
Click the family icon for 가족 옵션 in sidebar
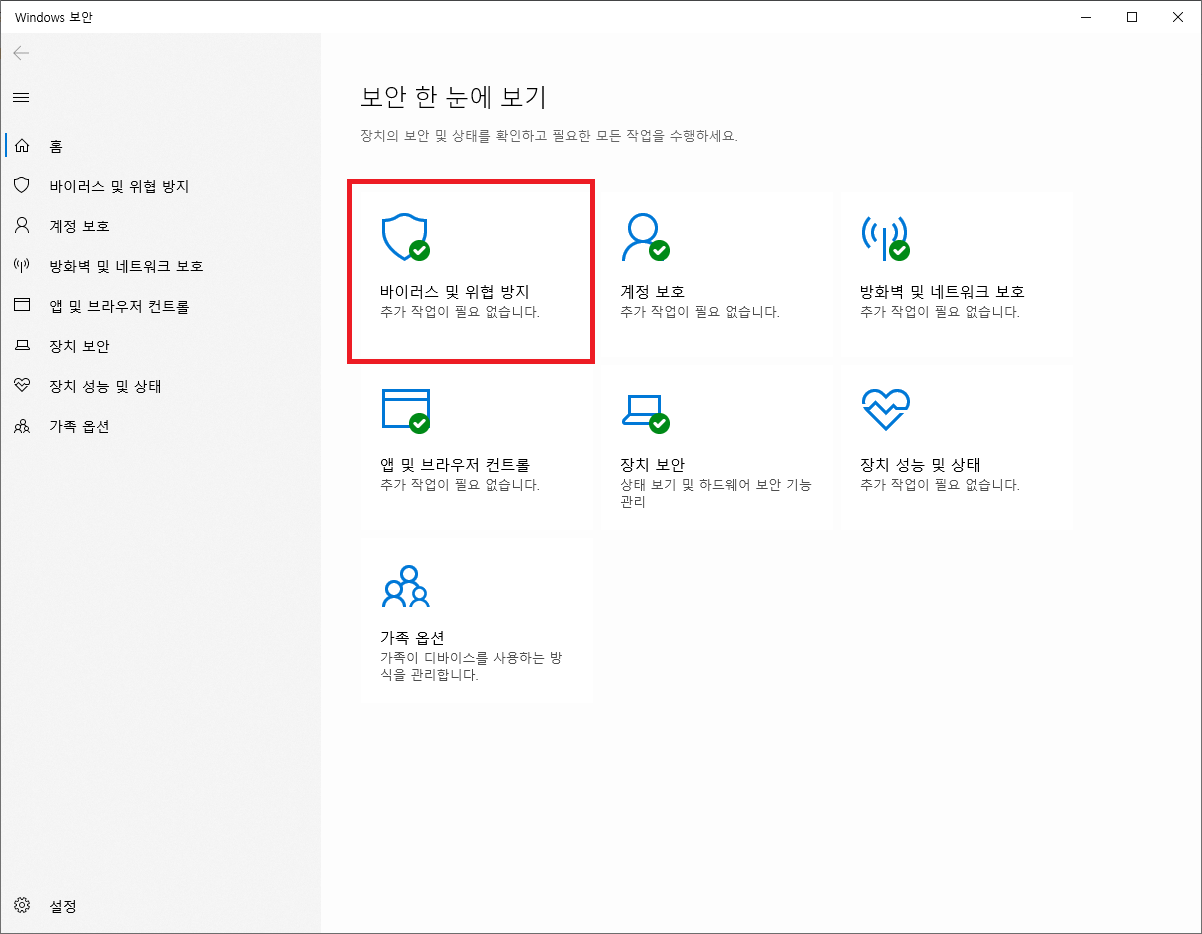coord(22,426)
